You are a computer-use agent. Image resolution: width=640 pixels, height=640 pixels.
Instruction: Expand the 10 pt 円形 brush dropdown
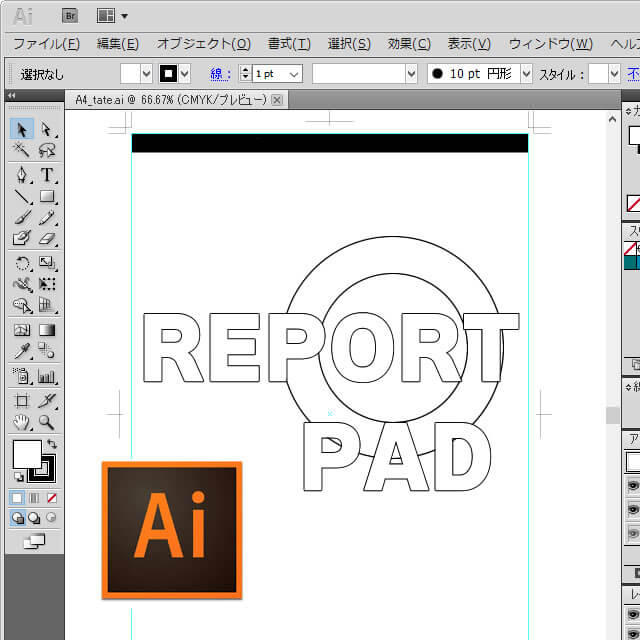point(526,74)
